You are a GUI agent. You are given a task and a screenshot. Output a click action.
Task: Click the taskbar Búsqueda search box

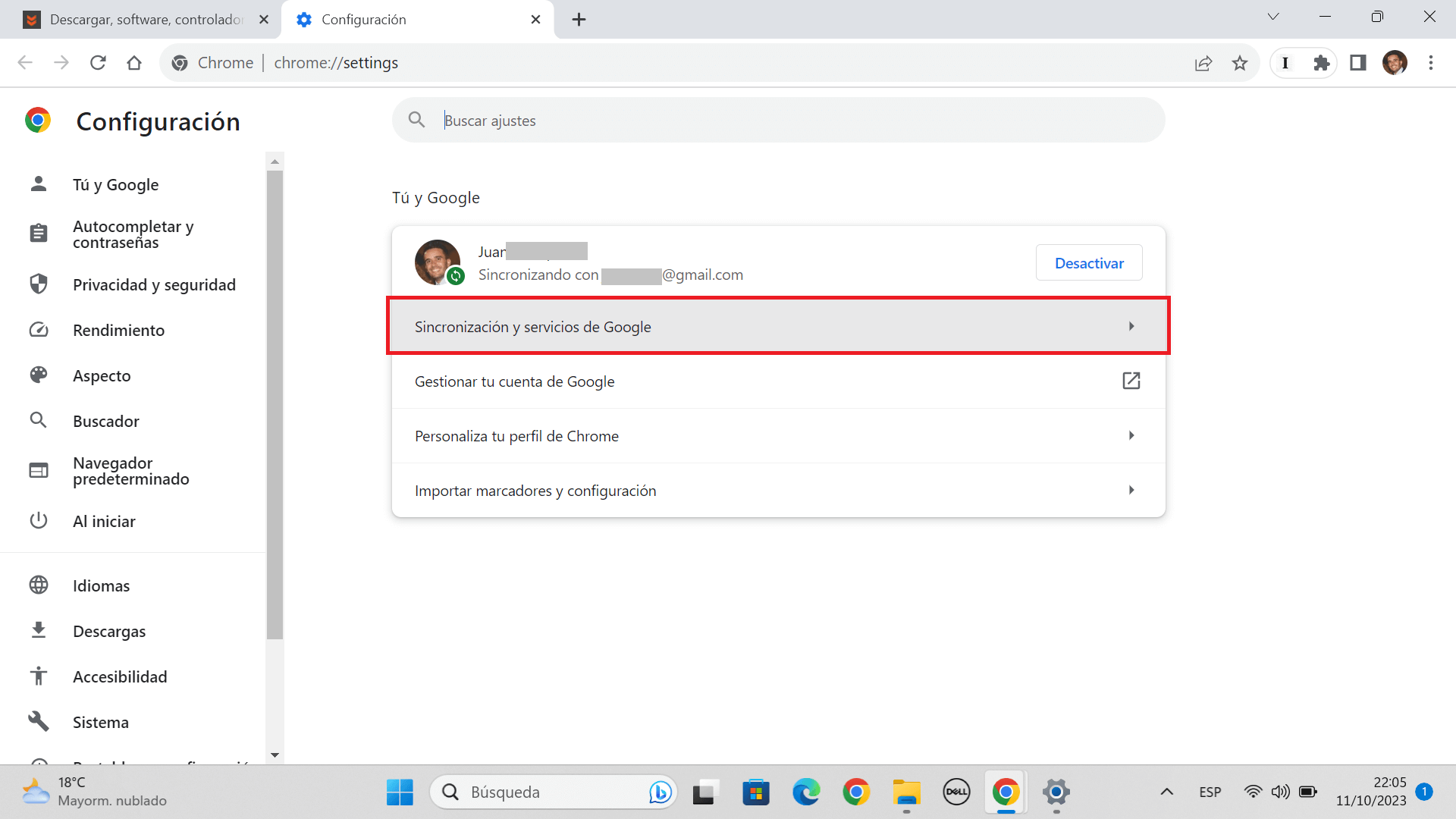pos(554,792)
